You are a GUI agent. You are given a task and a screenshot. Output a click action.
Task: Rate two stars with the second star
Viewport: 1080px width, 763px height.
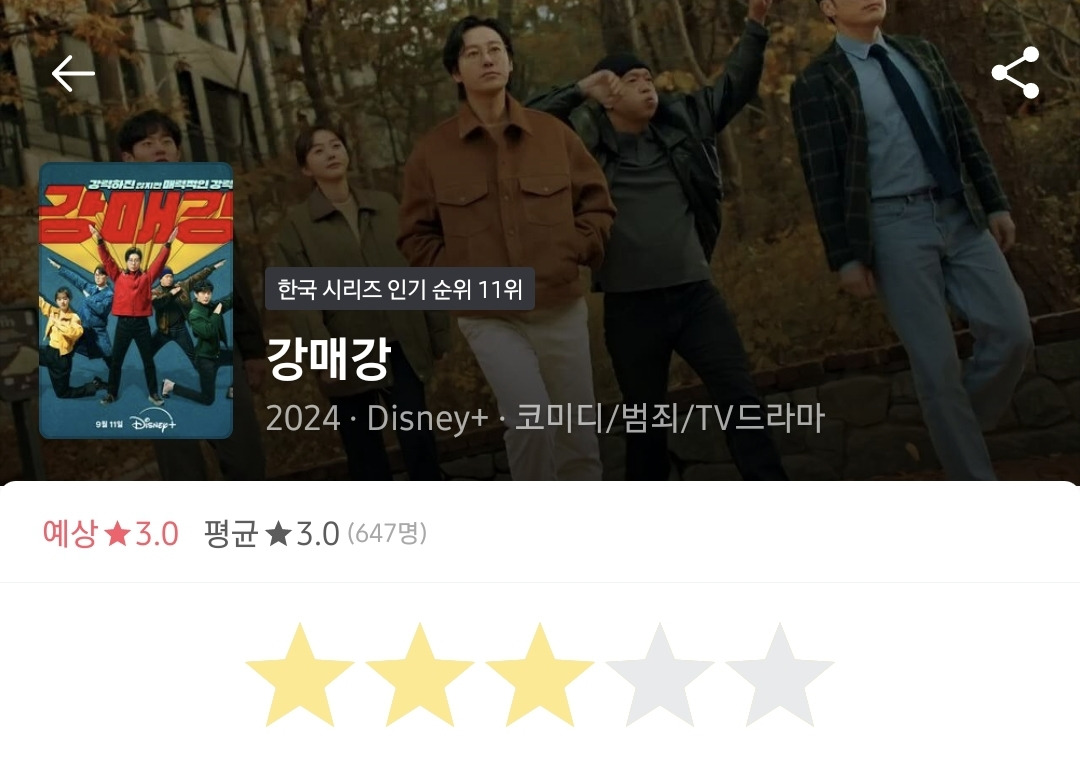(419, 675)
